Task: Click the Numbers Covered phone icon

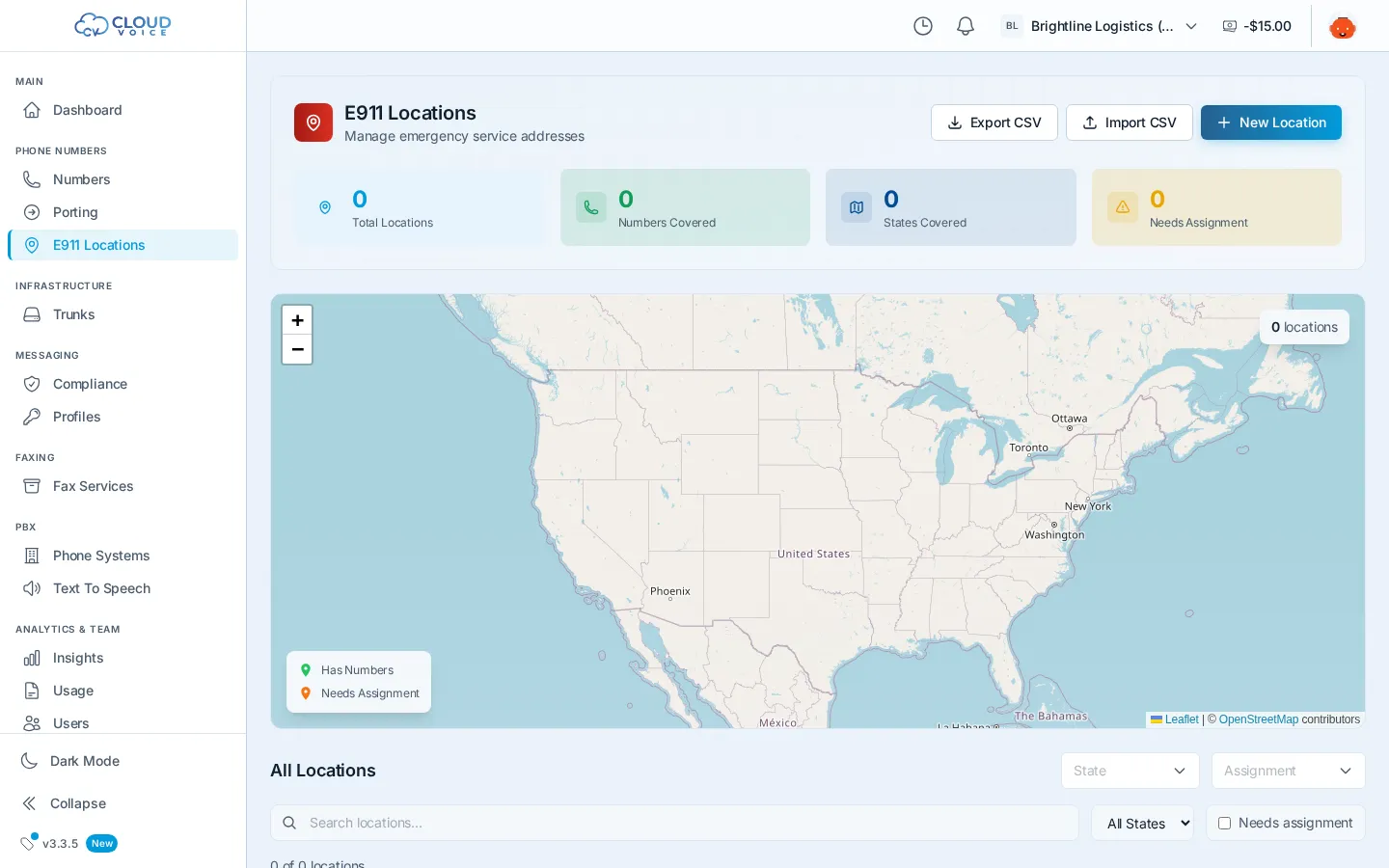Action: click(x=591, y=207)
